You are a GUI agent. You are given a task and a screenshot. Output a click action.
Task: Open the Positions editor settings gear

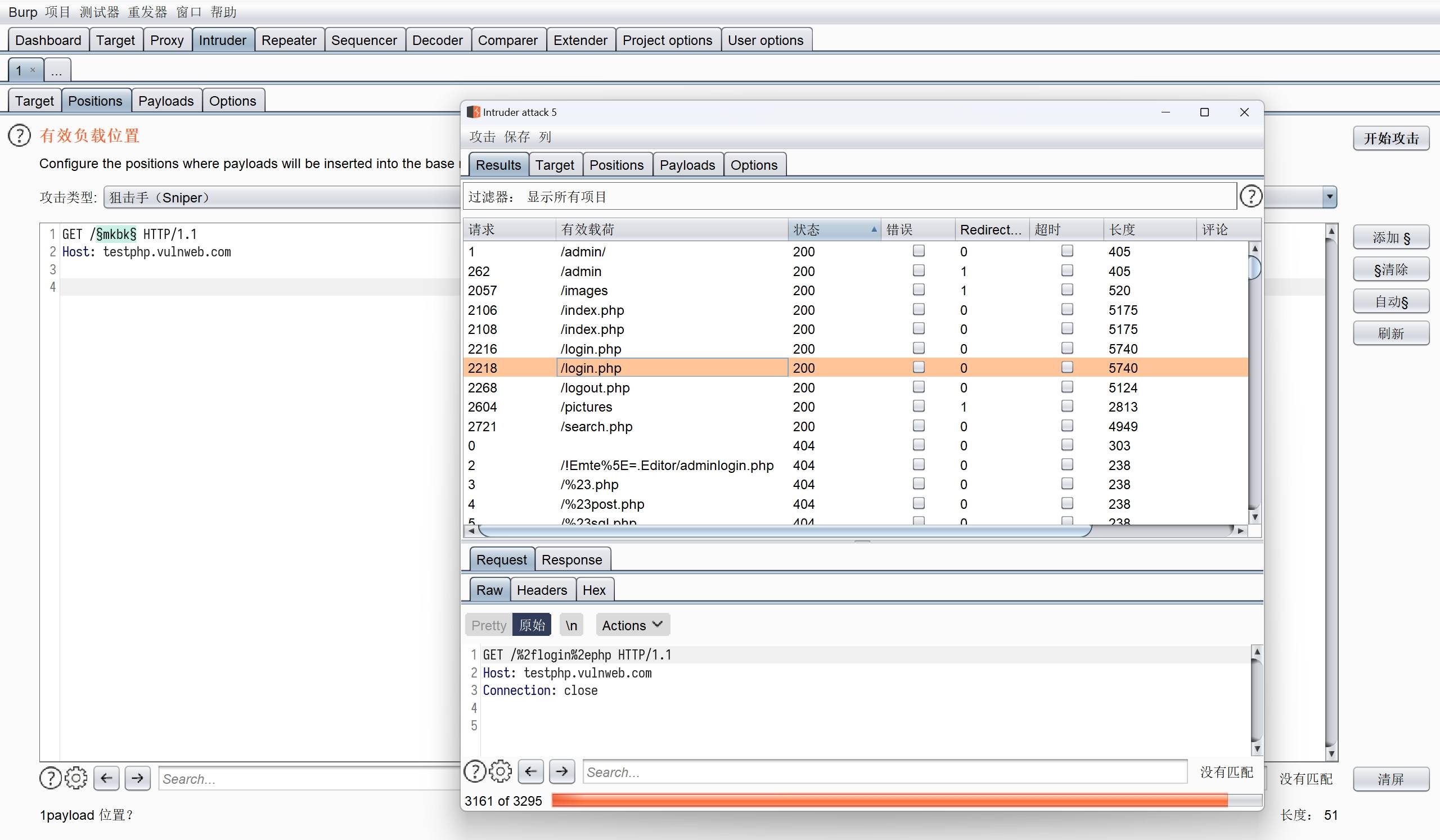(x=76, y=778)
